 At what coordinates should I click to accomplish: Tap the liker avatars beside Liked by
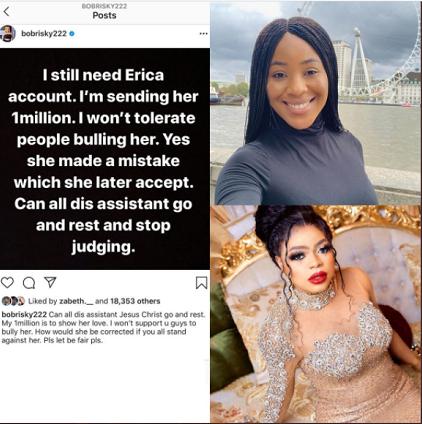(x=13, y=301)
